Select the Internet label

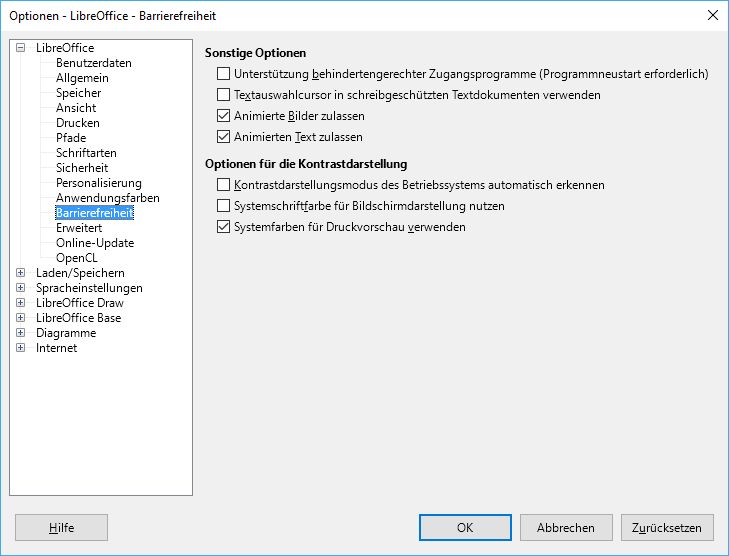pyautogui.click(x=56, y=348)
